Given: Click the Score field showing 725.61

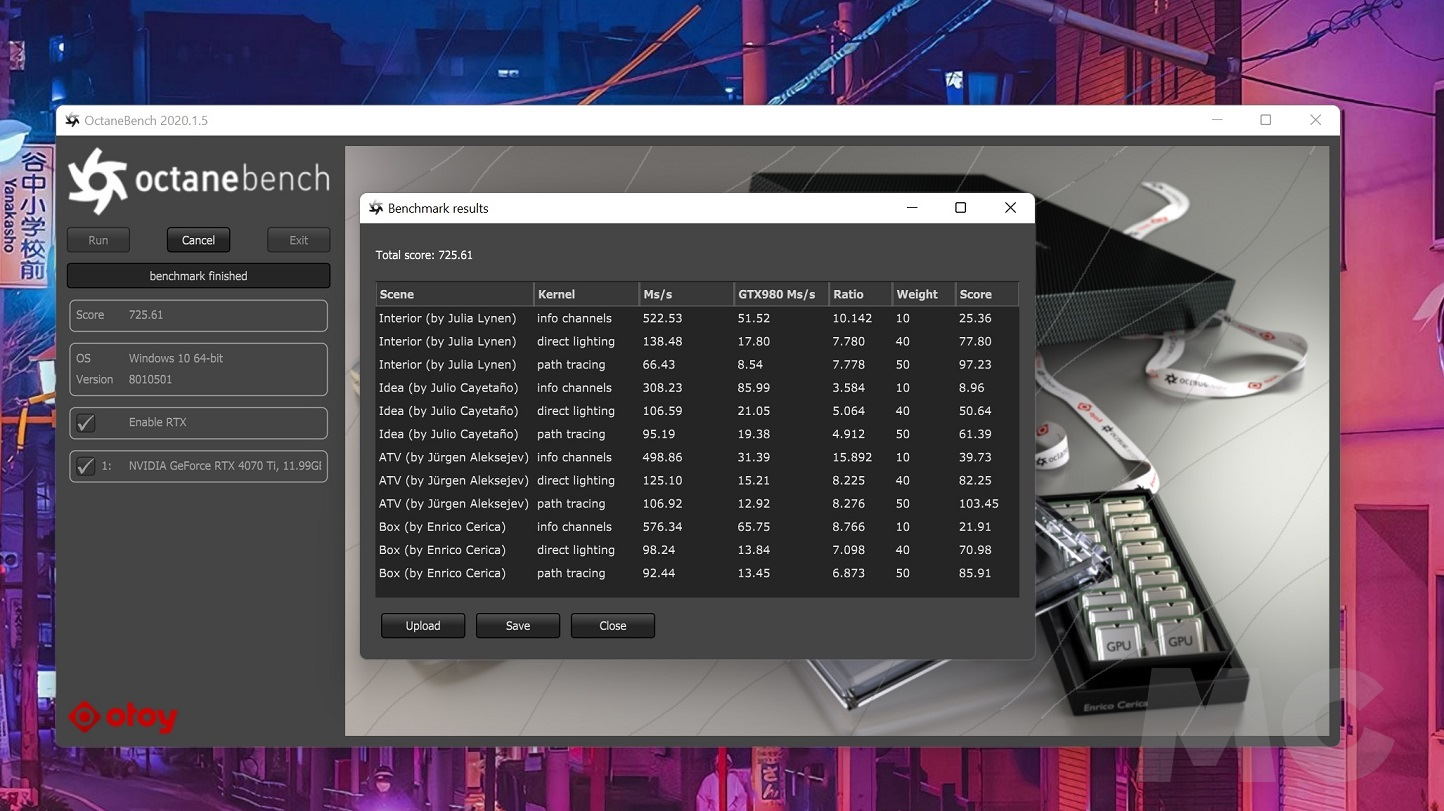Looking at the screenshot, I should click(198, 315).
